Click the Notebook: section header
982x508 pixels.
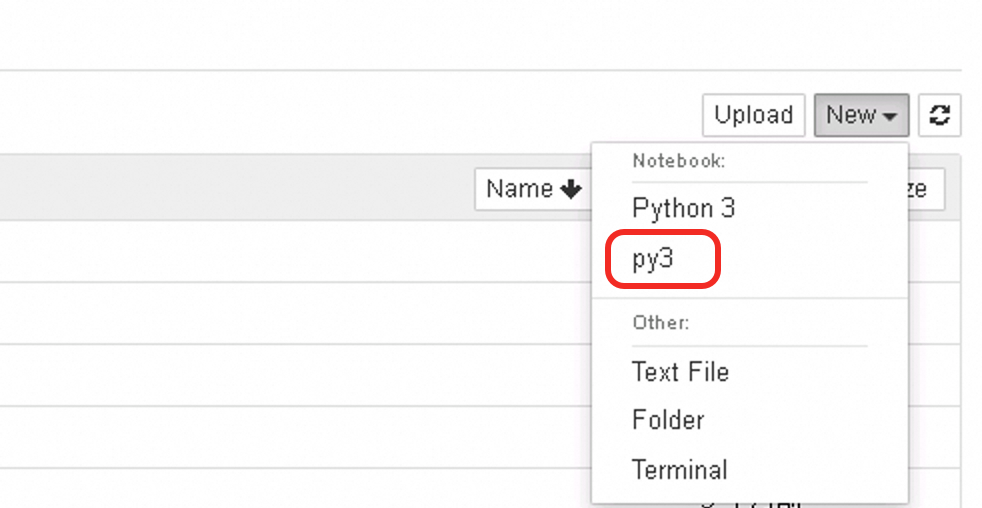tap(678, 160)
